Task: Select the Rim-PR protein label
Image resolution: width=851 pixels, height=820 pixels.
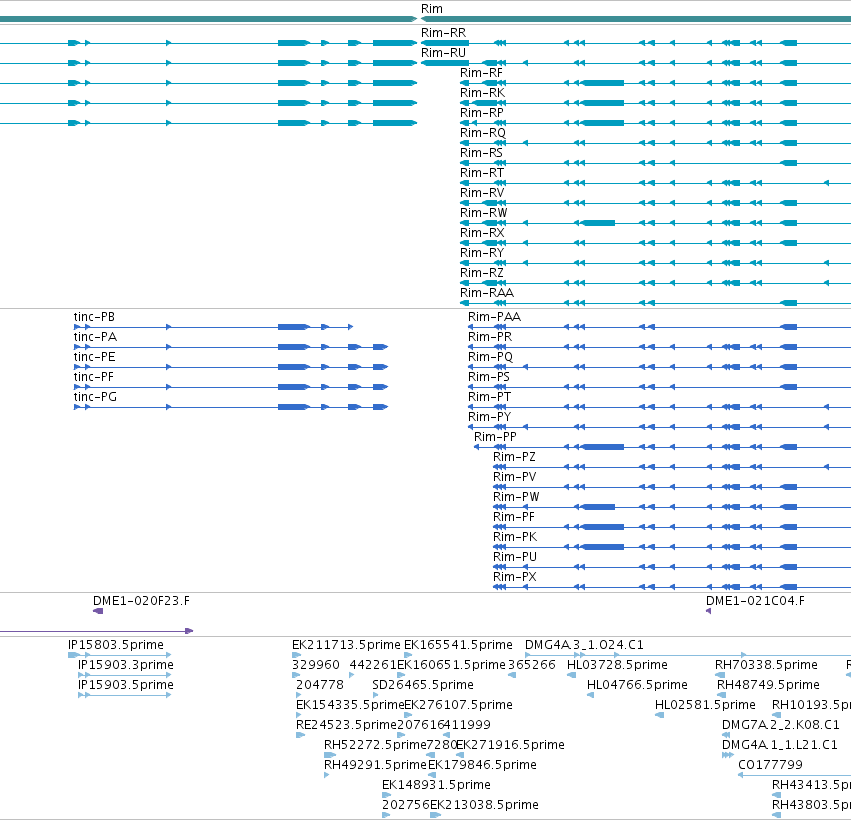Action: 490,337
